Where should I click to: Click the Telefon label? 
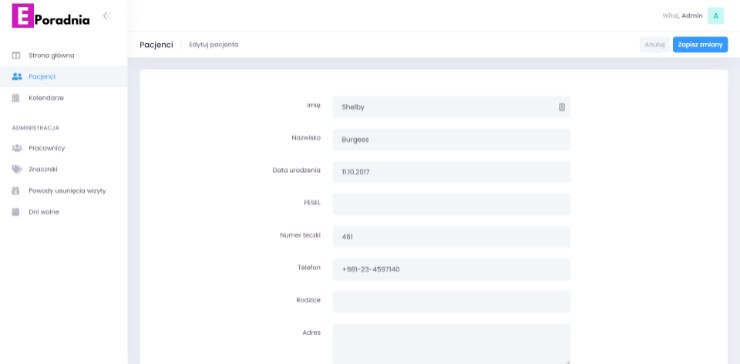(x=309, y=267)
